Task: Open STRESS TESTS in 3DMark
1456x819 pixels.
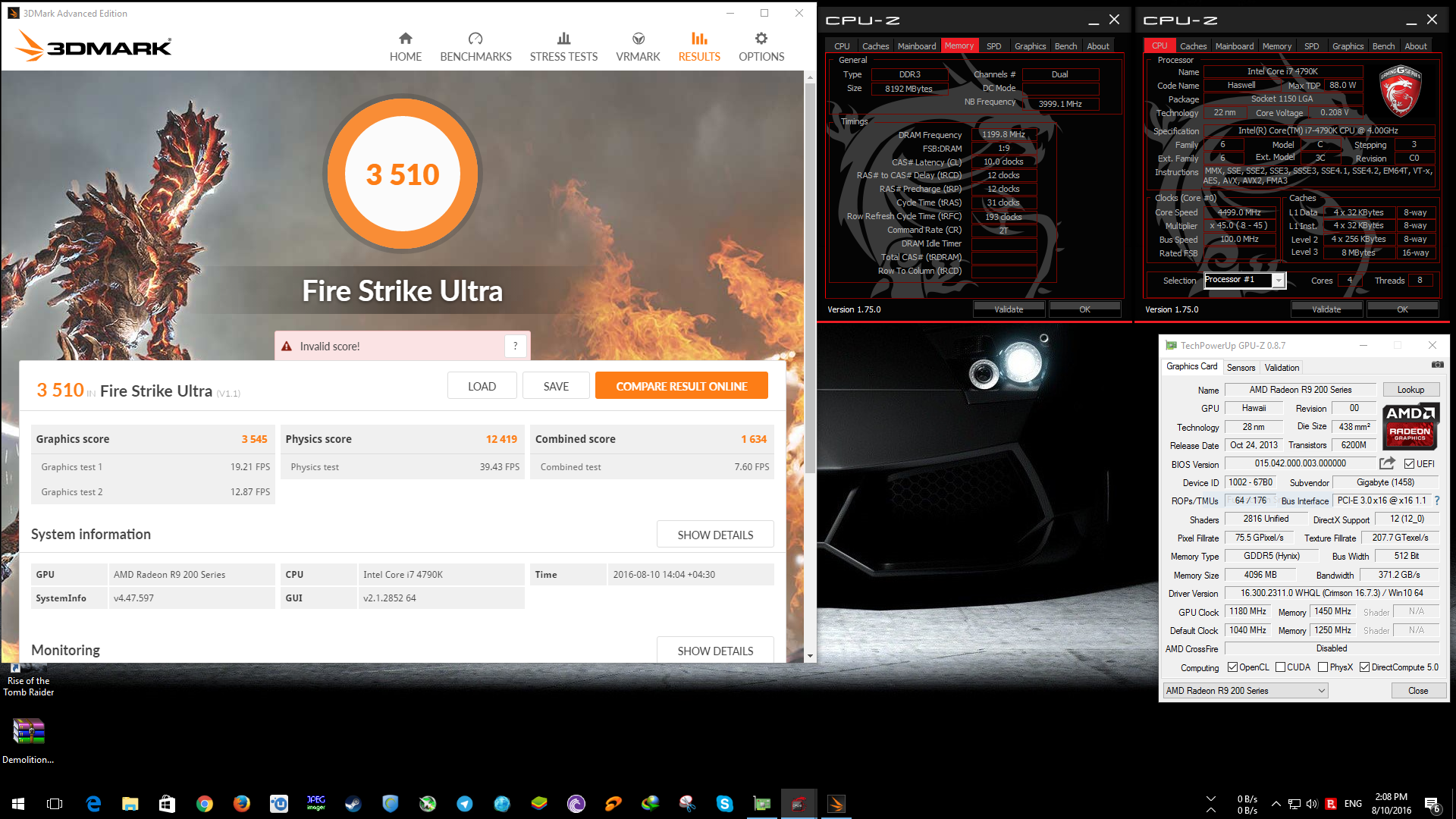Action: (x=563, y=47)
